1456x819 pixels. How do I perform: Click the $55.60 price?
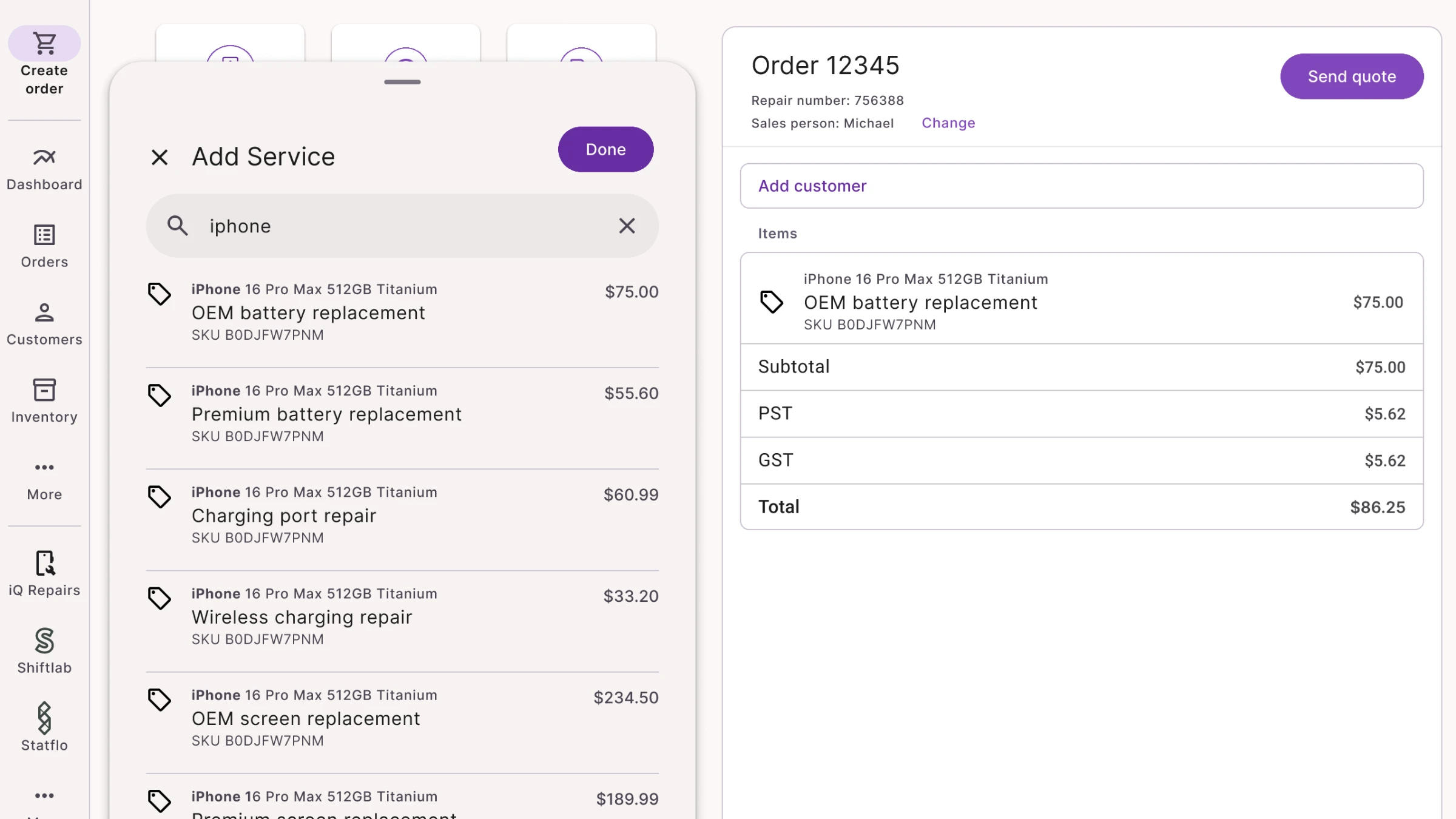coord(632,393)
